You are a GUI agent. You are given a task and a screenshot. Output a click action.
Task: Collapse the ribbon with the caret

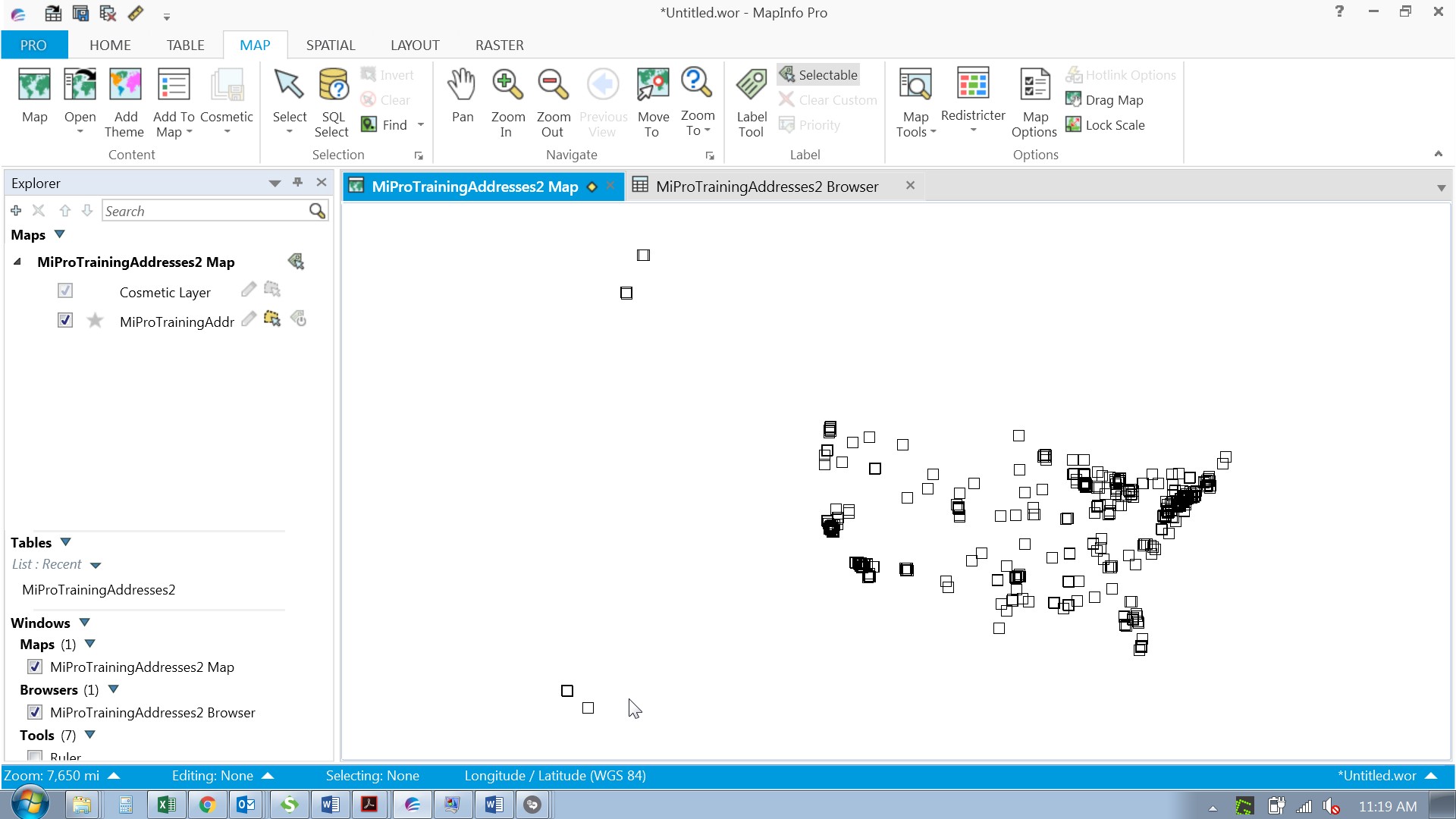[1438, 154]
